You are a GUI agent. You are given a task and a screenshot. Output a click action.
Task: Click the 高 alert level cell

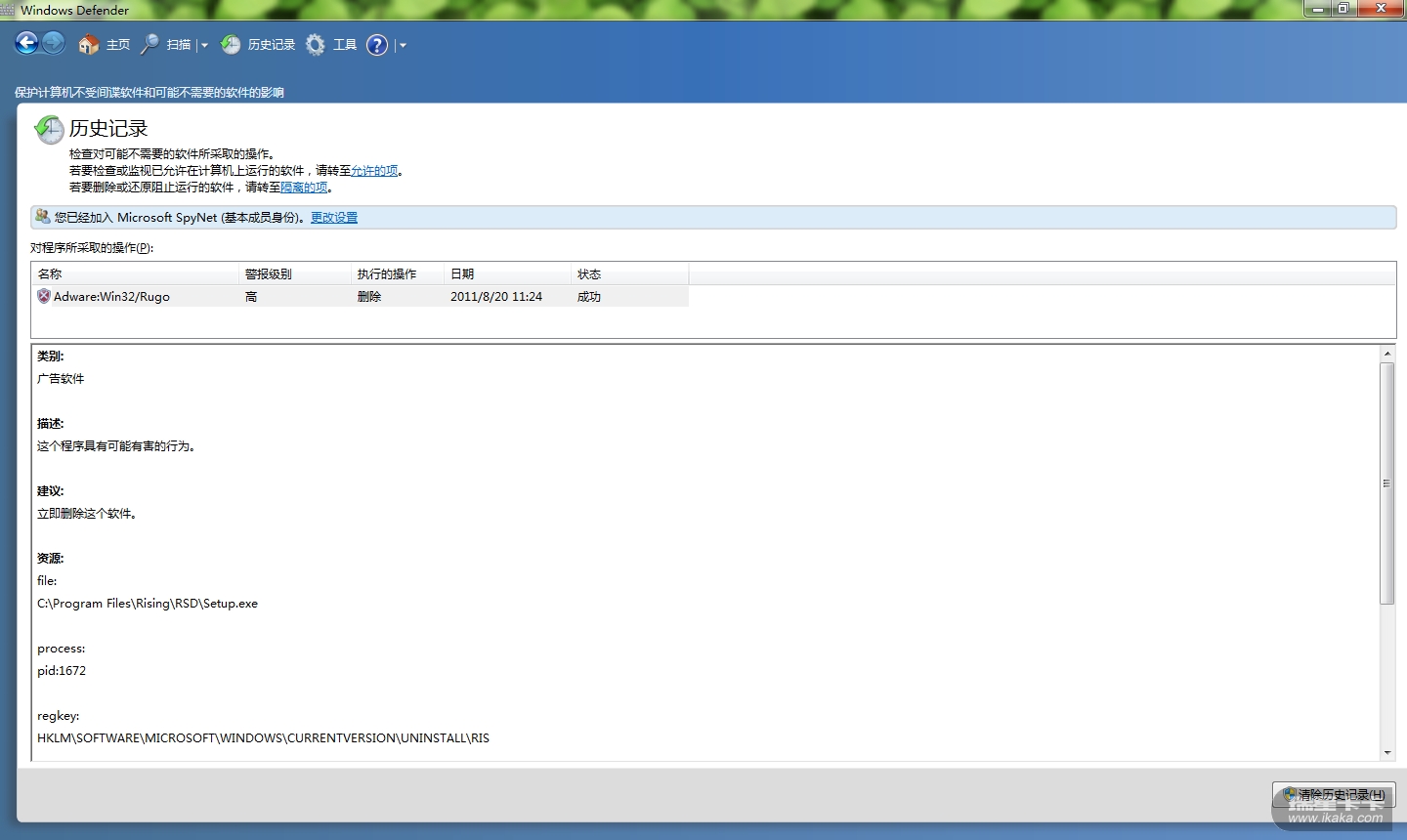coord(251,297)
